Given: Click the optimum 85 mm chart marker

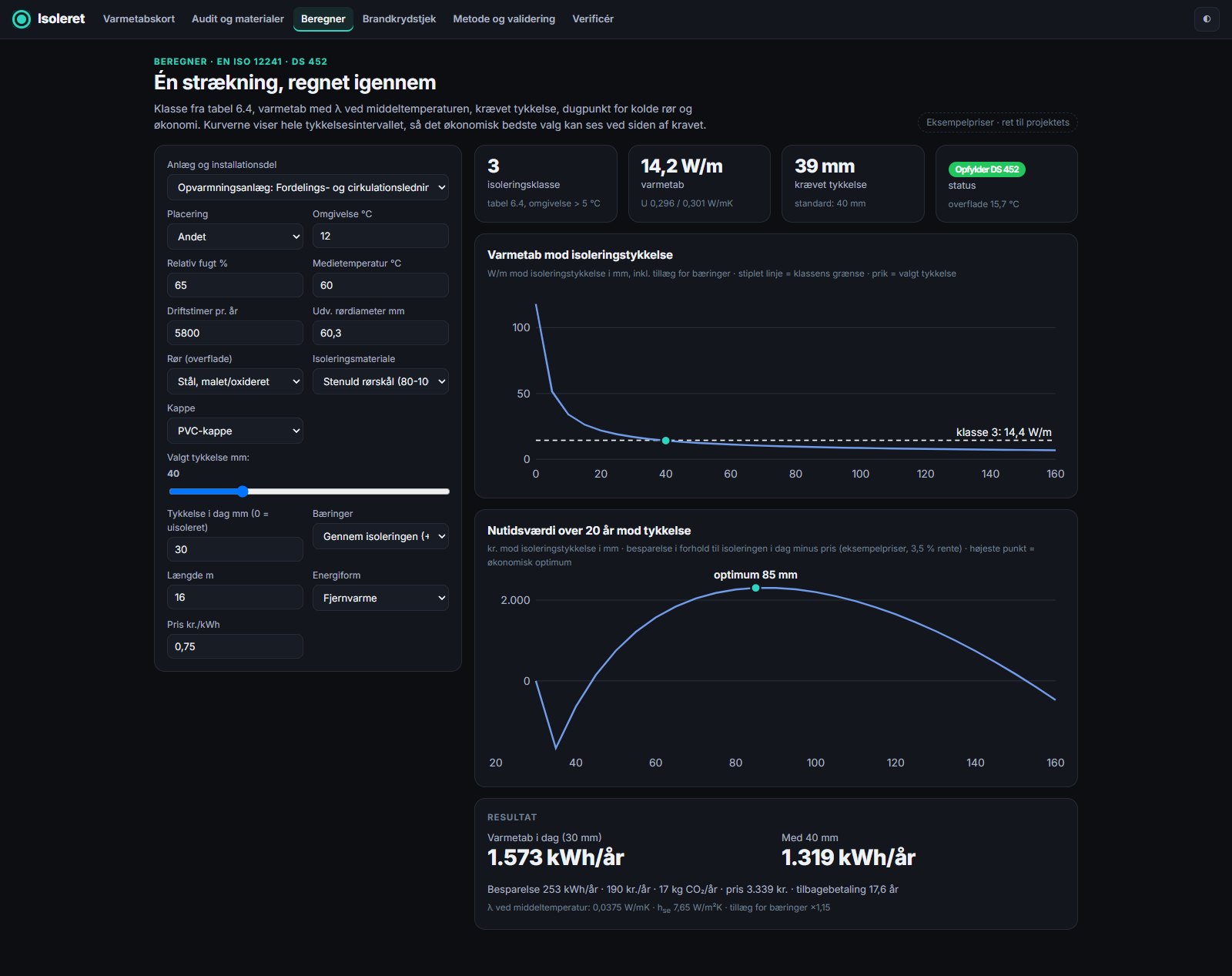Looking at the screenshot, I should pyautogui.click(x=755, y=588).
